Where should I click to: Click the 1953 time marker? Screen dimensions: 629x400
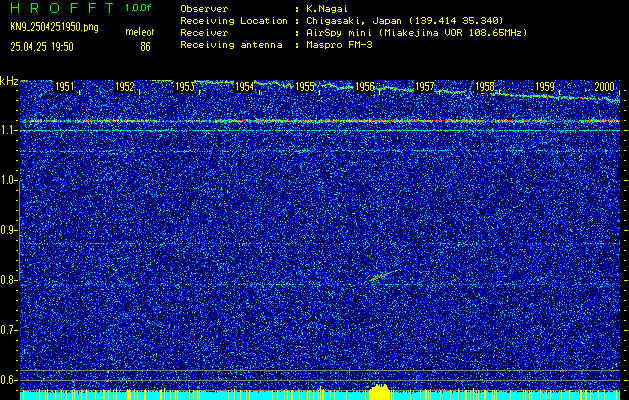tap(185, 87)
